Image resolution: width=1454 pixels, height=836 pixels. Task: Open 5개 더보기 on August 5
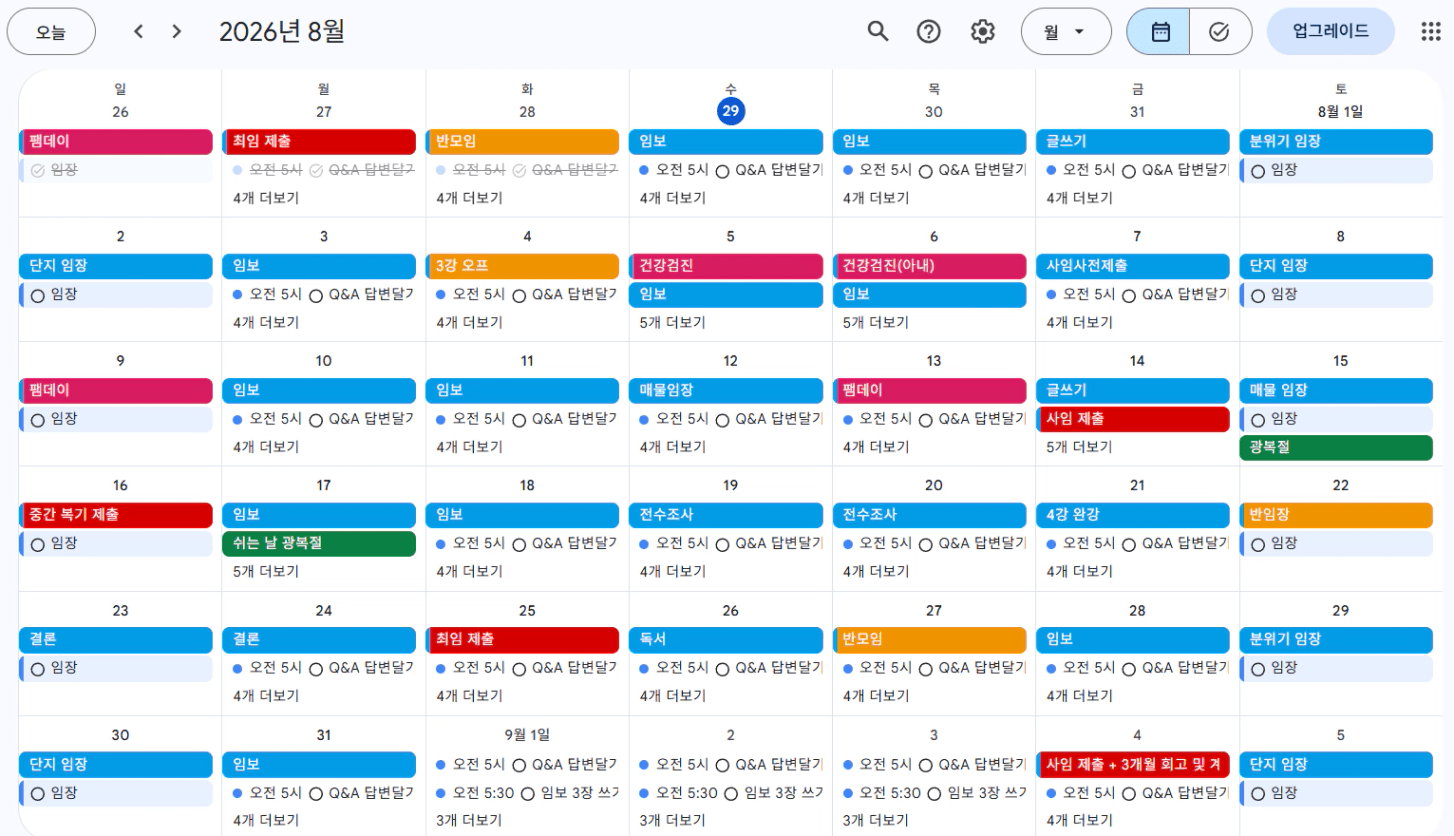[x=673, y=322]
